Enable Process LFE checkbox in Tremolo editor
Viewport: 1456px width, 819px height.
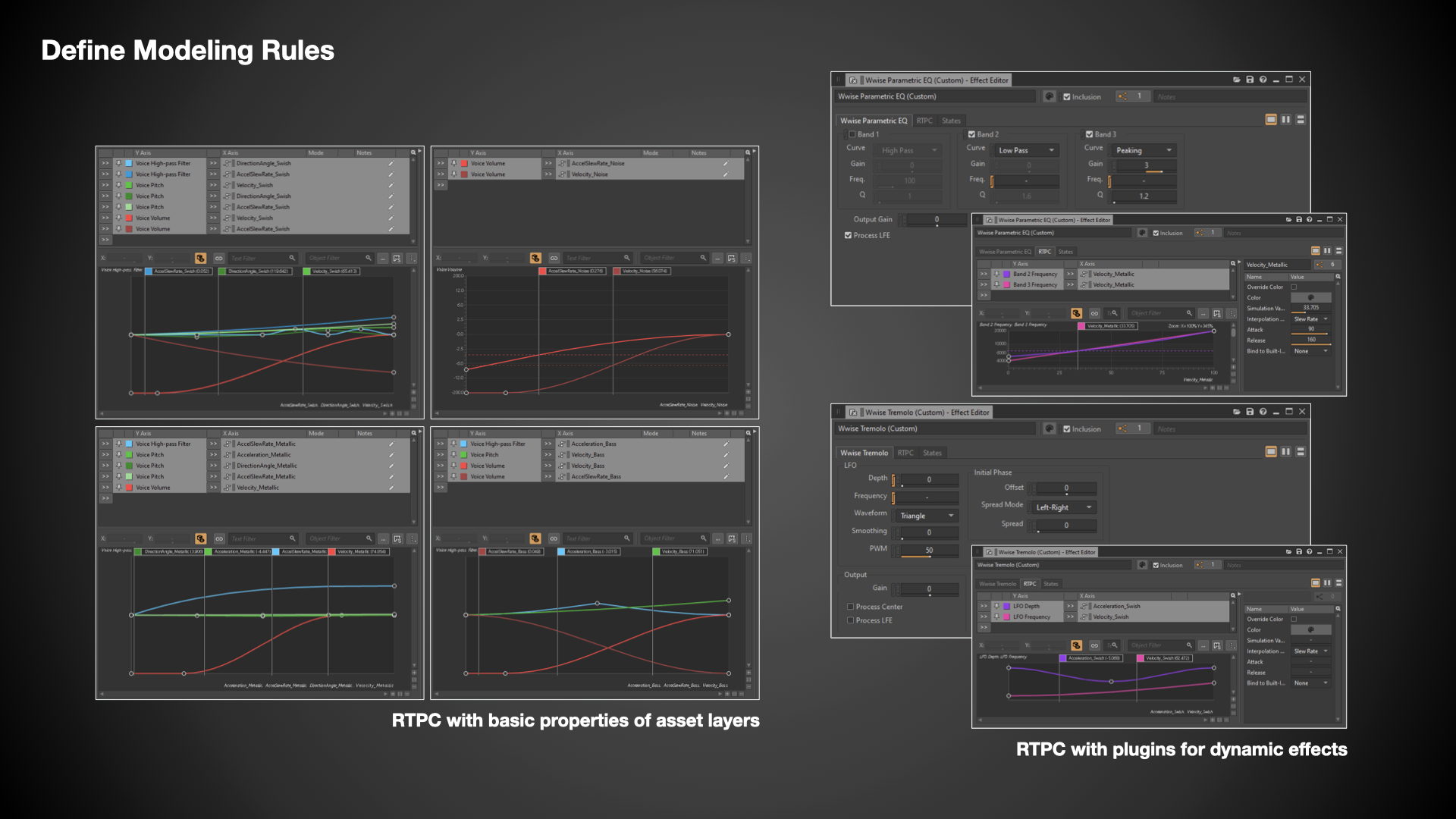850,620
